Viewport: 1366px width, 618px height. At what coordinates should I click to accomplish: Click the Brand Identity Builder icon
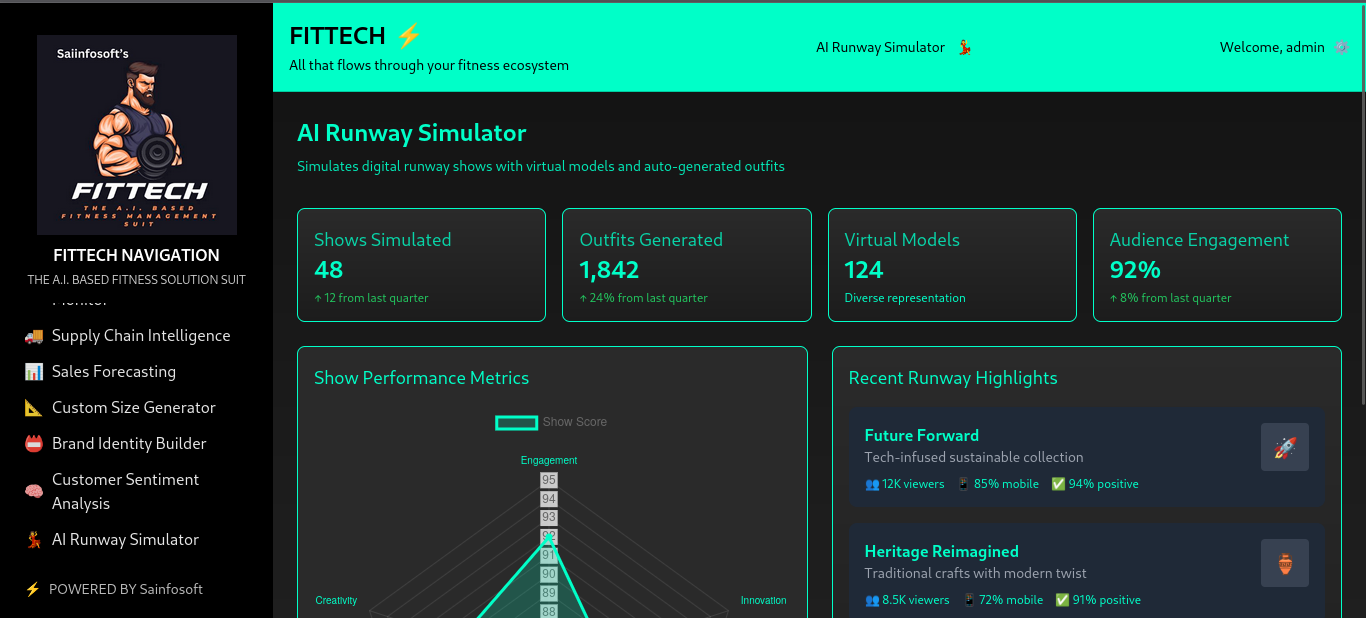click(34, 444)
